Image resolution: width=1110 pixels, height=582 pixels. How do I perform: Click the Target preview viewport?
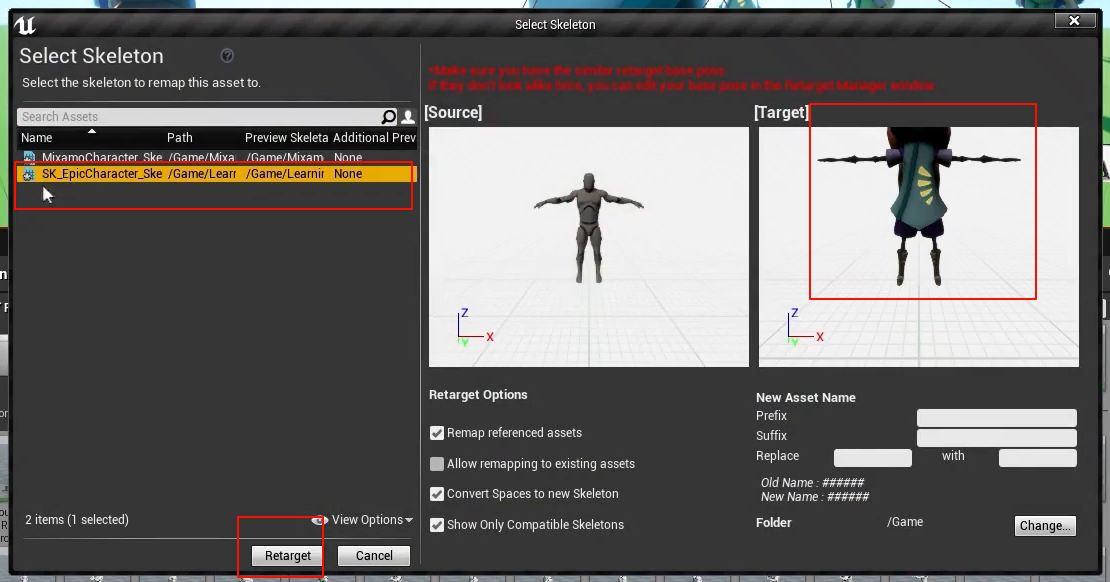[919, 246]
